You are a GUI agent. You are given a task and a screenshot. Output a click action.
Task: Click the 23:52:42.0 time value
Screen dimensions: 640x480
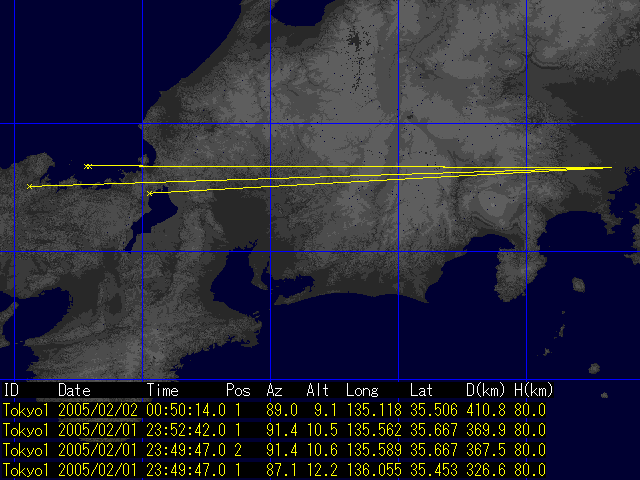[x=186, y=430]
